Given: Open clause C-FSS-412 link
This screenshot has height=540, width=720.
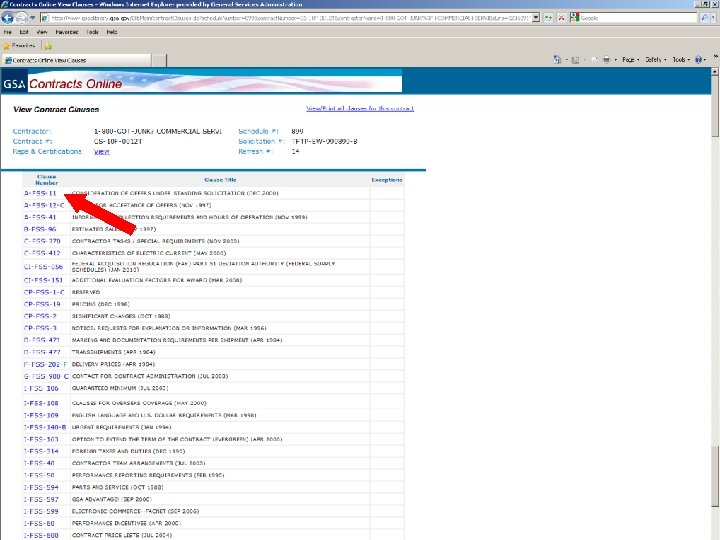Looking at the screenshot, I should (42, 253).
